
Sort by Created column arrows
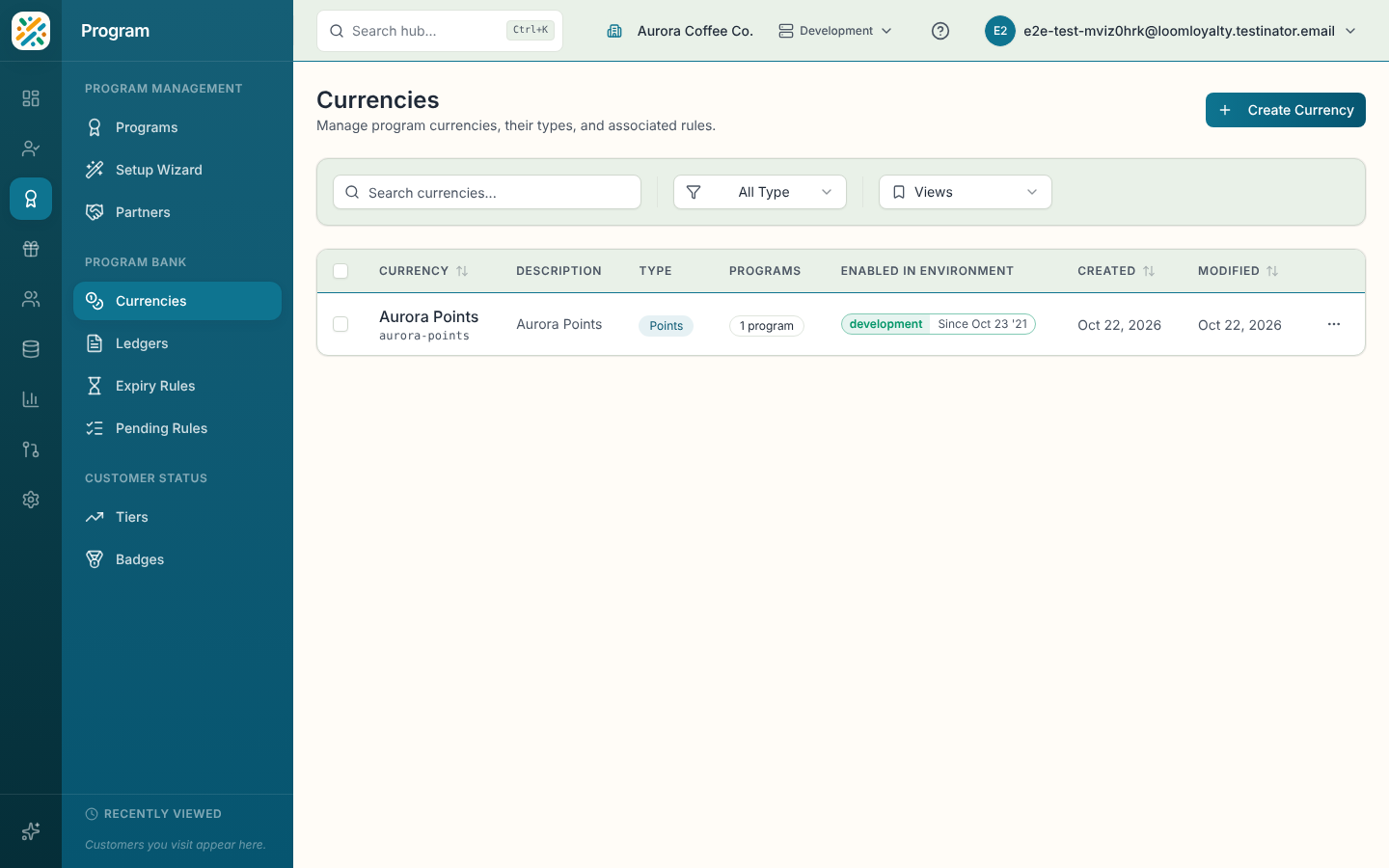(x=1149, y=271)
